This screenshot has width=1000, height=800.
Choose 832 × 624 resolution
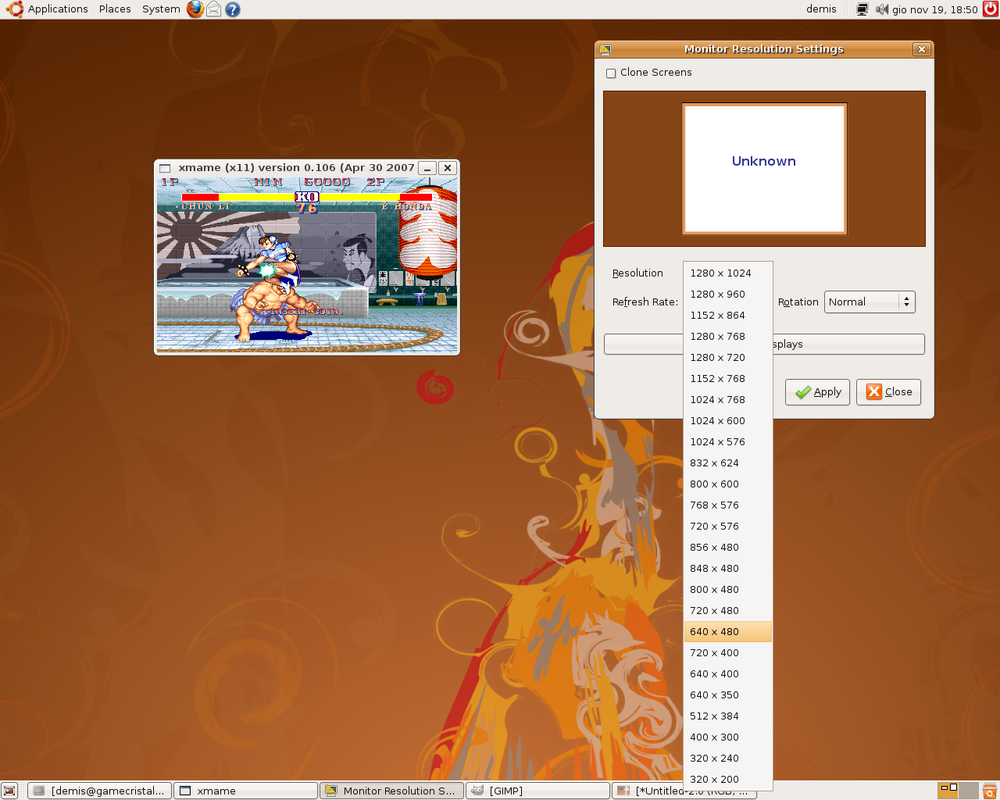[x=728, y=463]
